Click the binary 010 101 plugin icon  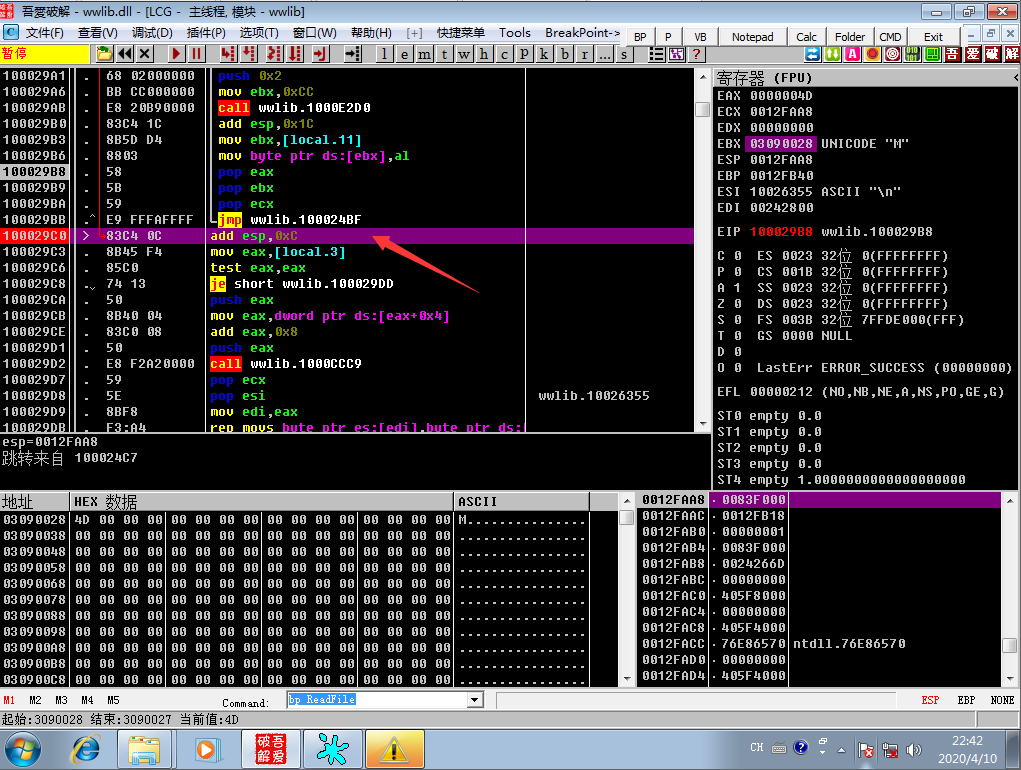912,54
